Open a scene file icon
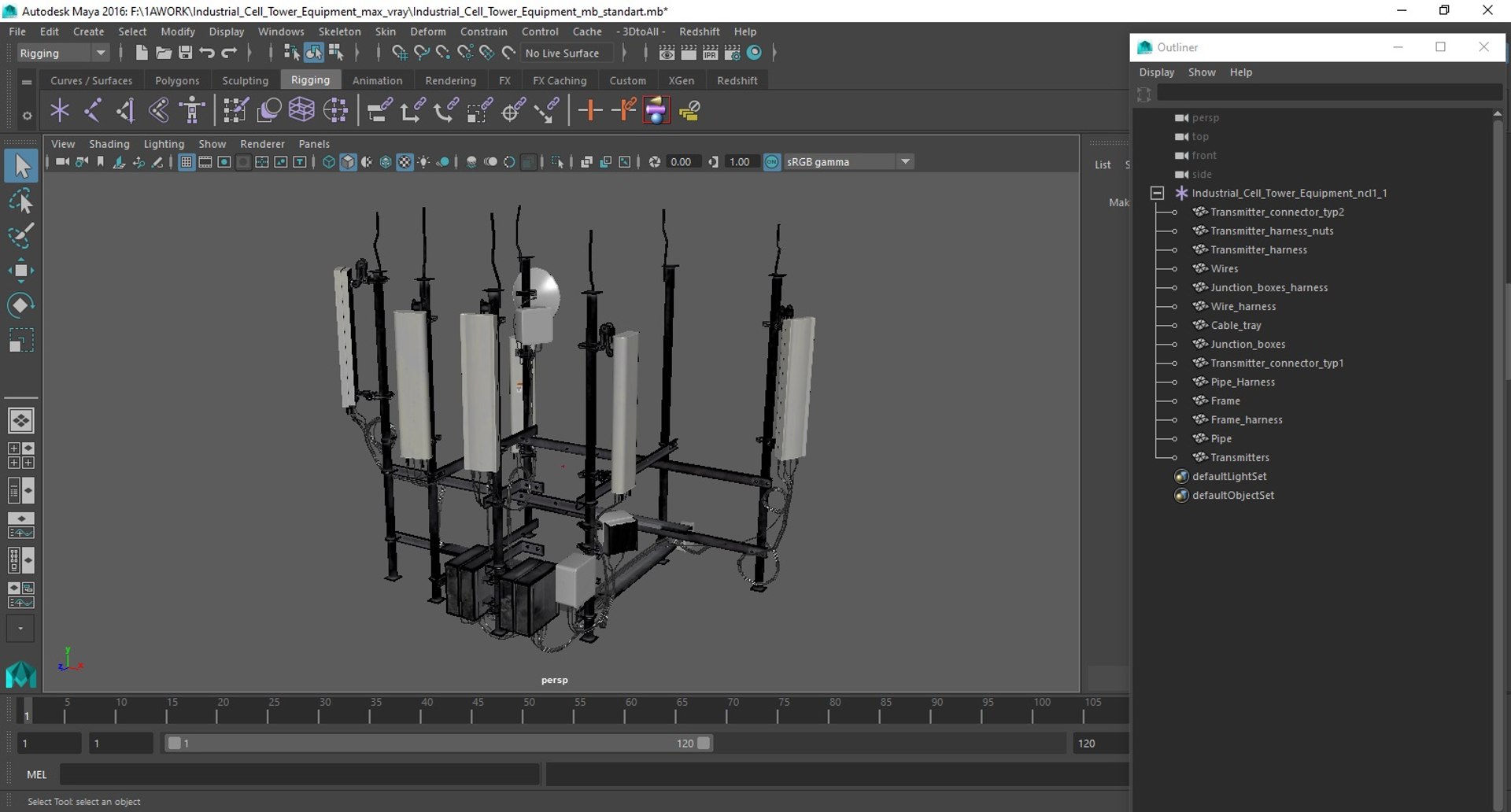 pyautogui.click(x=164, y=53)
